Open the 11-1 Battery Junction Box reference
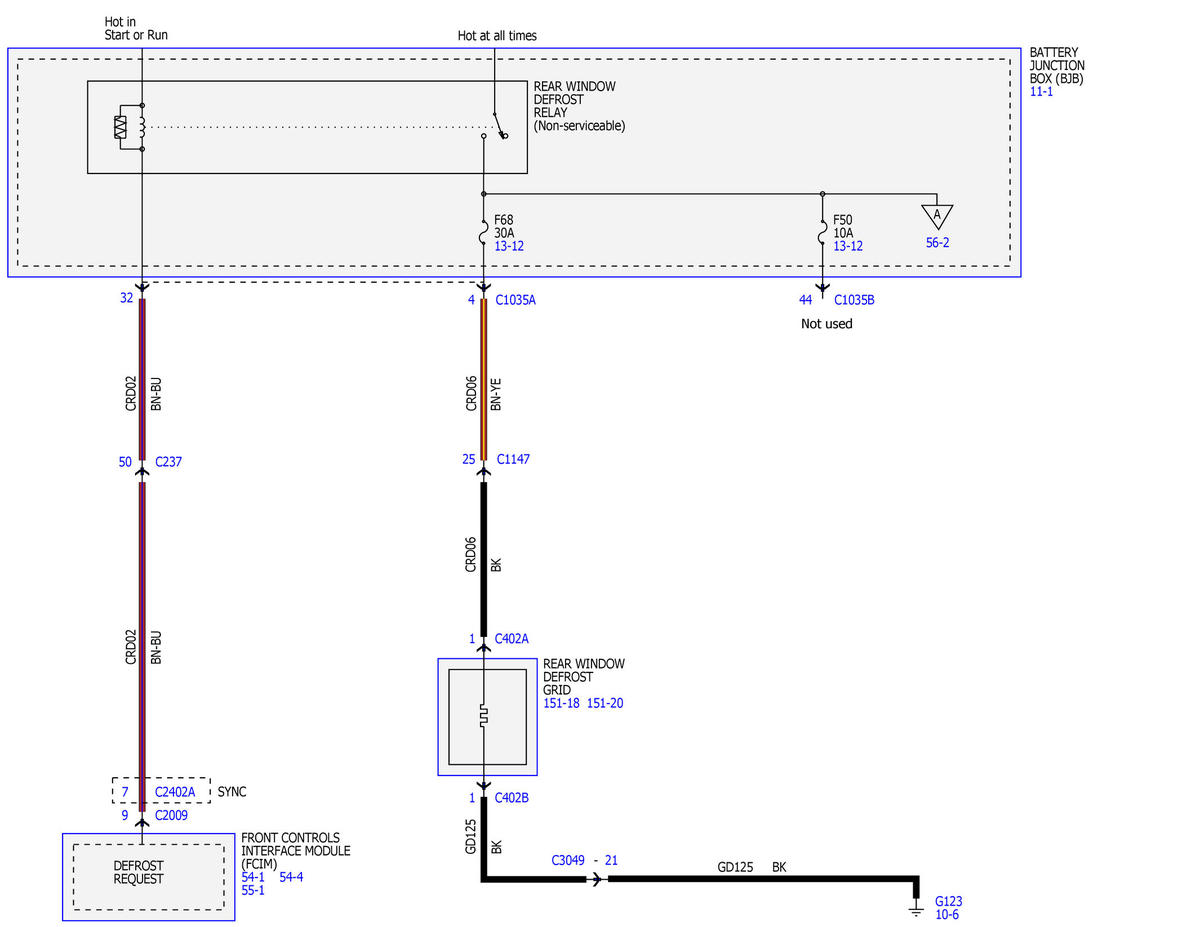Screen dimensions: 1200x927 point(1042,91)
